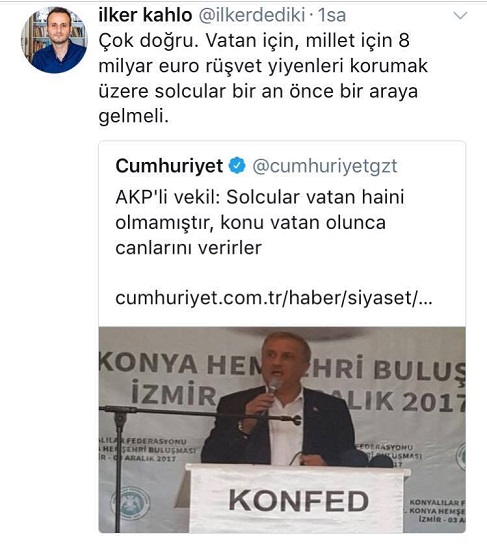Click the blue verified badge beside Cumhuriyet
This screenshot has height=546, width=487.
[237, 166]
